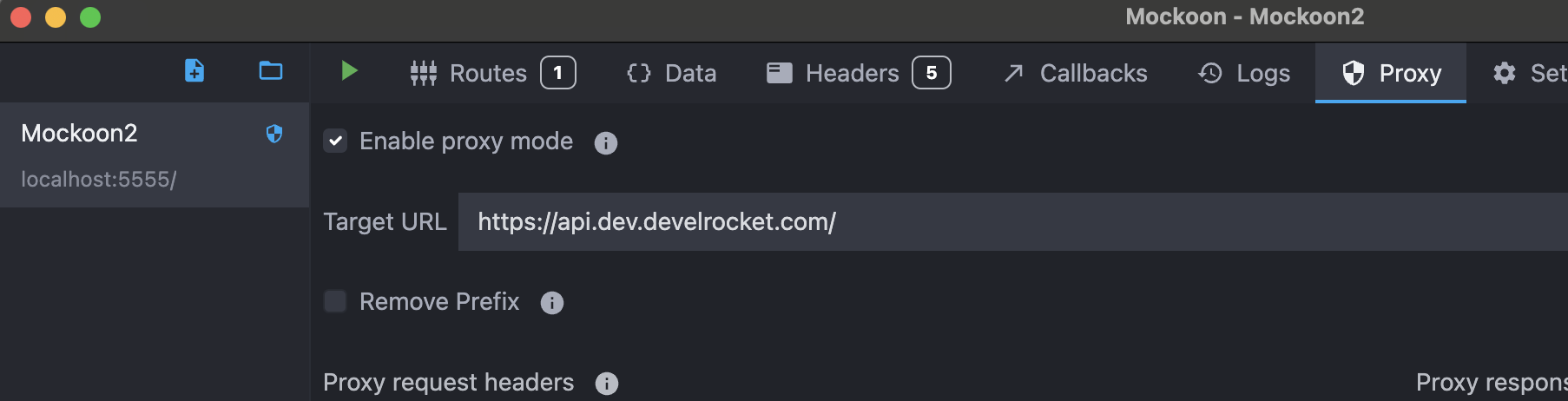Image resolution: width=1568 pixels, height=401 pixels.
Task: Click the Target URL label
Action: (385, 222)
